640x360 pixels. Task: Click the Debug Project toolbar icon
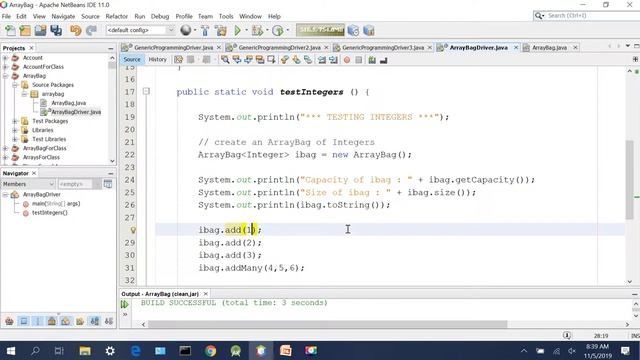click(258, 31)
